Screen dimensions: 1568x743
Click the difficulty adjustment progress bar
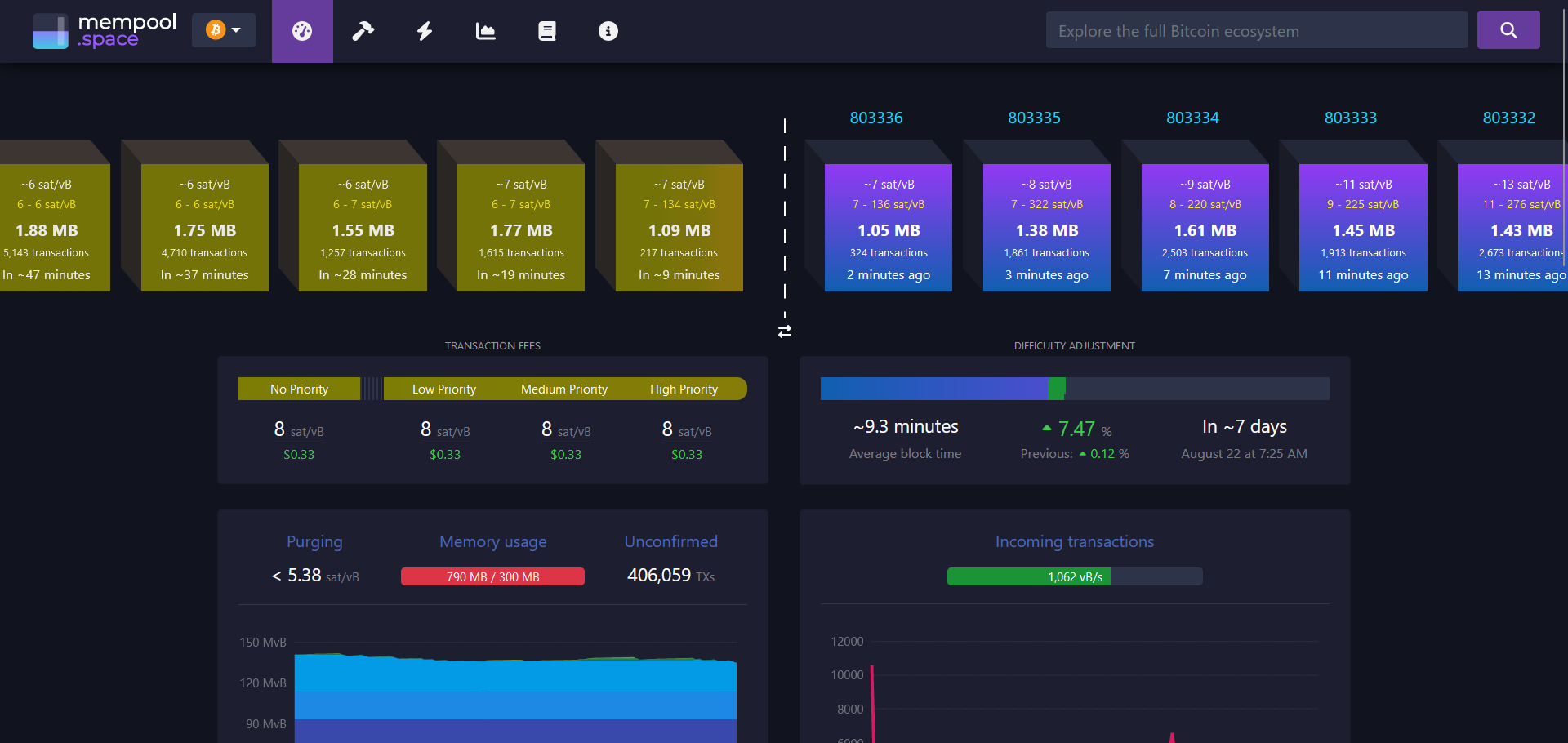coord(1074,389)
